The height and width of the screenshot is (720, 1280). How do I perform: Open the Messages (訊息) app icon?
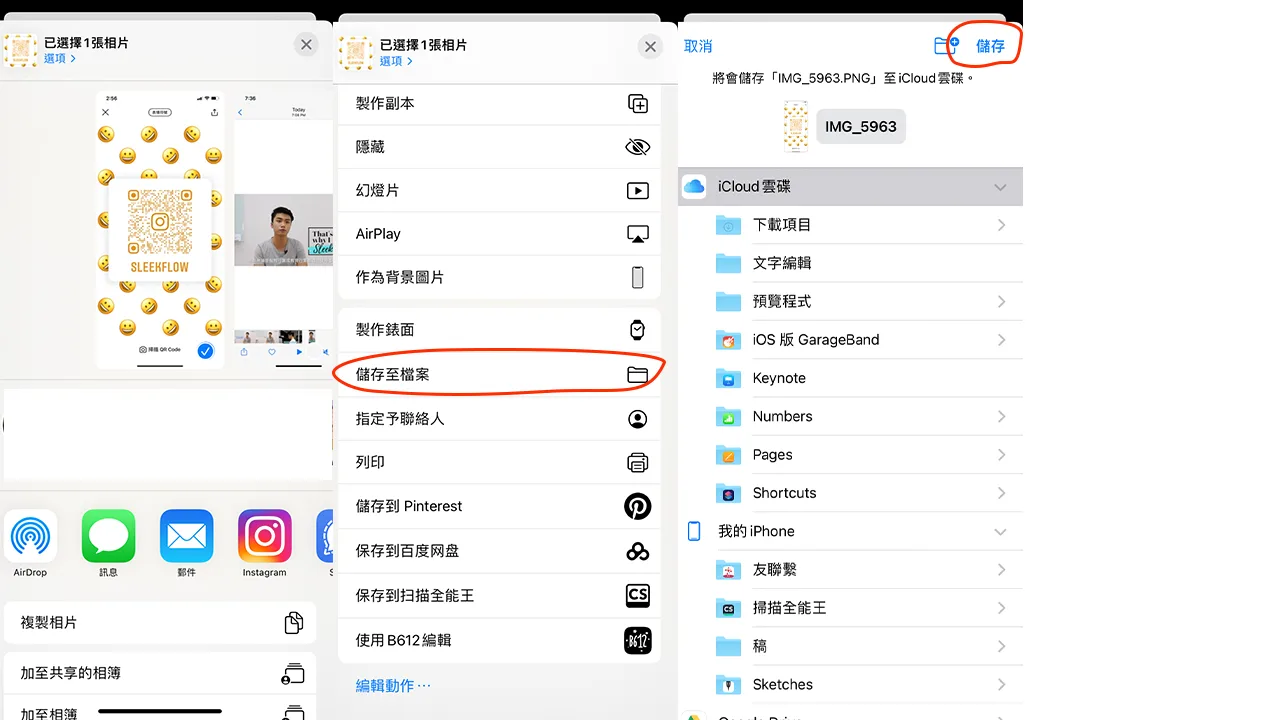click(108, 536)
